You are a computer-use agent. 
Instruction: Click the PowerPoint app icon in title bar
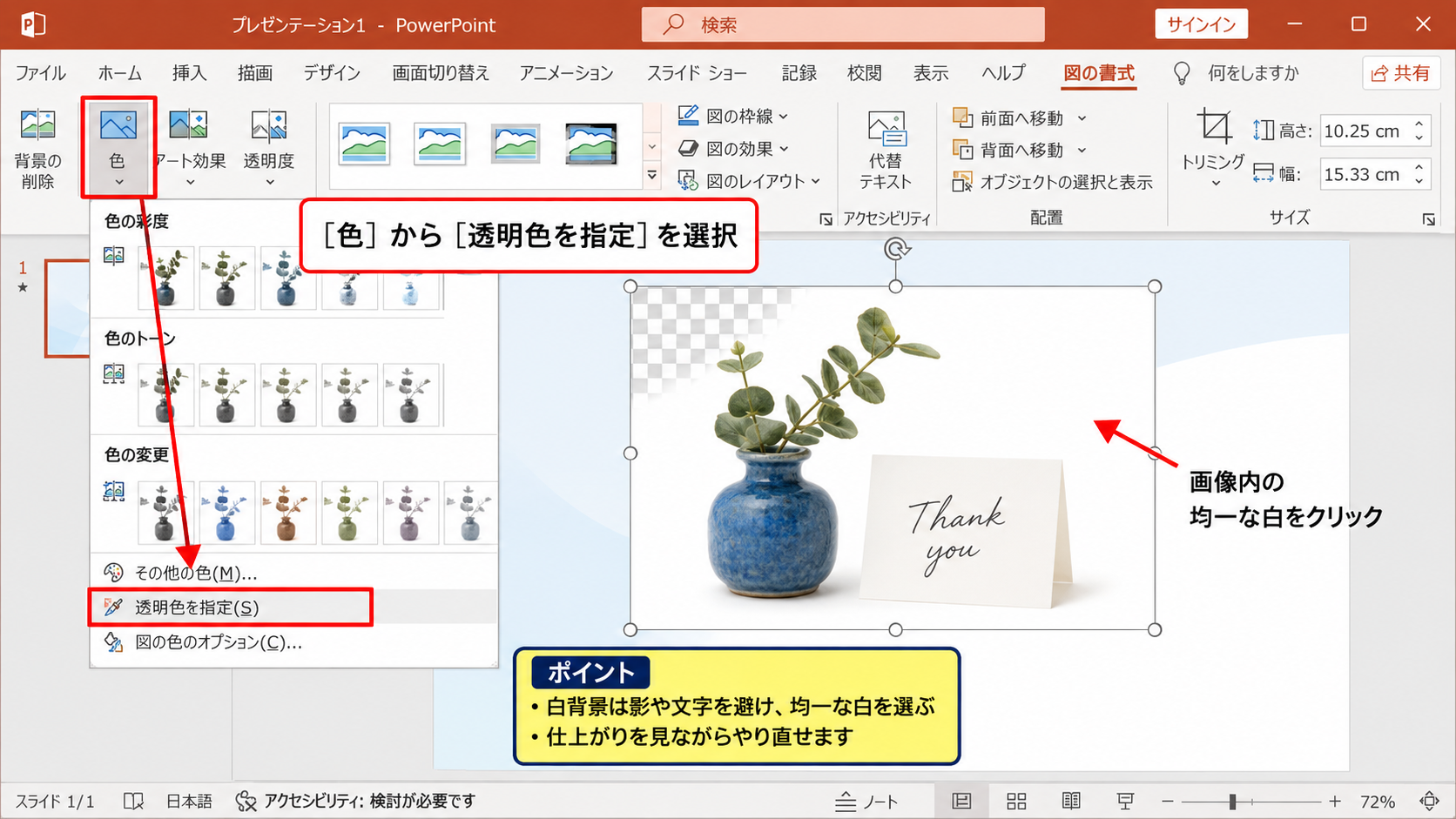coord(32,24)
